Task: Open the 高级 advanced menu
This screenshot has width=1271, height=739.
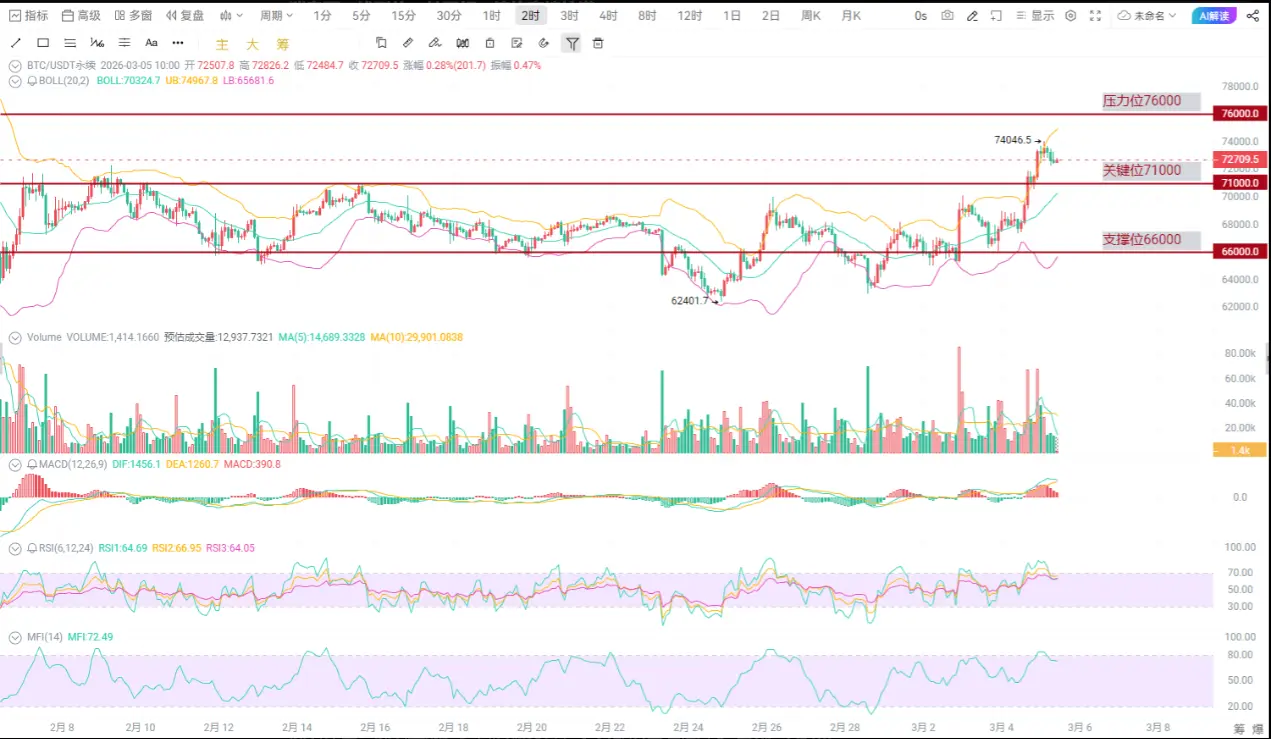Action: tap(81, 16)
